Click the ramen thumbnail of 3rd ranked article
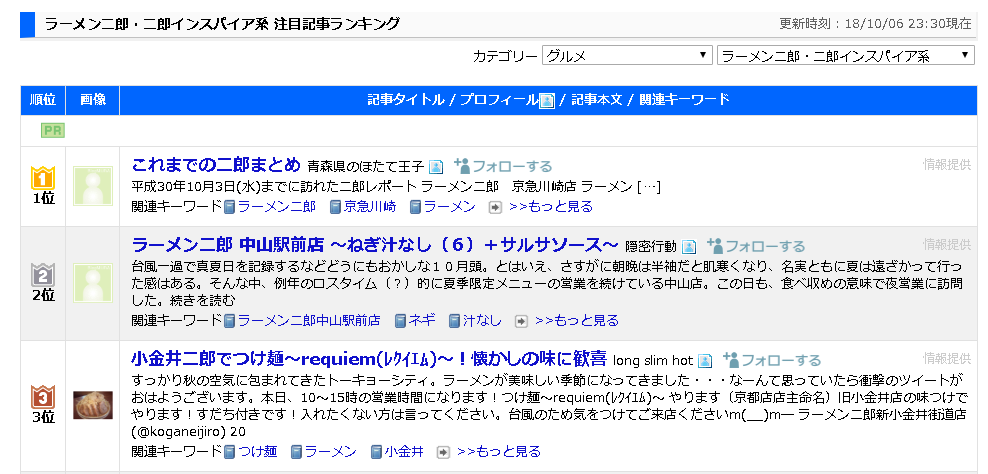The image size is (988, 474). tap(93, 405)
